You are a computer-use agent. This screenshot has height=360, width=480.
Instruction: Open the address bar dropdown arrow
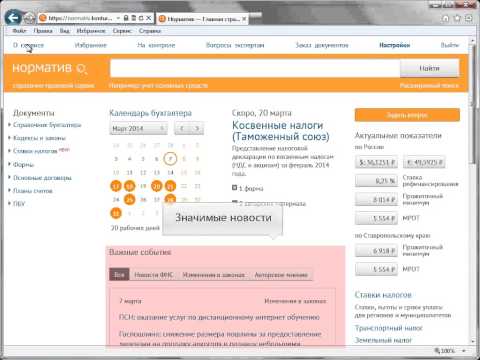[x=118, y=18]
